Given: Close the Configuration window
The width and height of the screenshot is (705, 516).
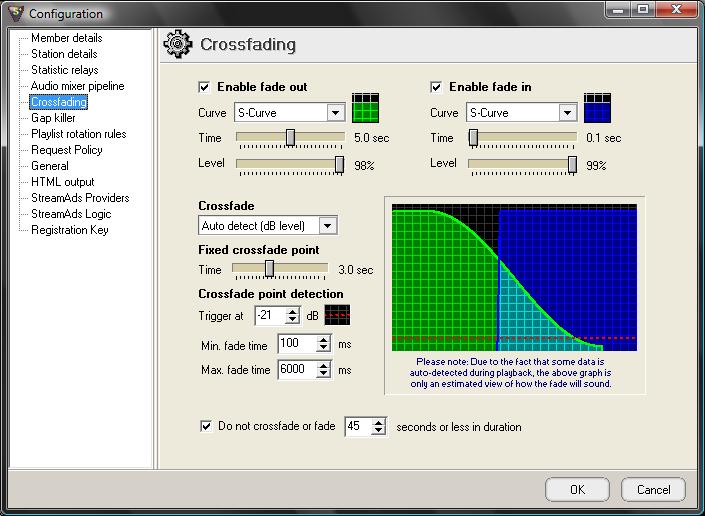Looking at the screenshot, I should [677, 9].
